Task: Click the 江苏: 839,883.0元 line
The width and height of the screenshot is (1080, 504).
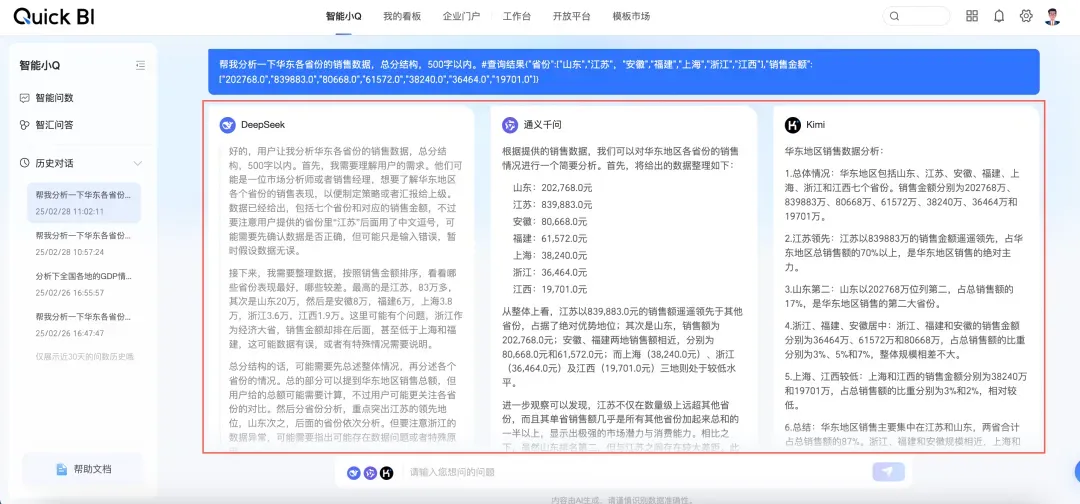Action: pos(552,204)
